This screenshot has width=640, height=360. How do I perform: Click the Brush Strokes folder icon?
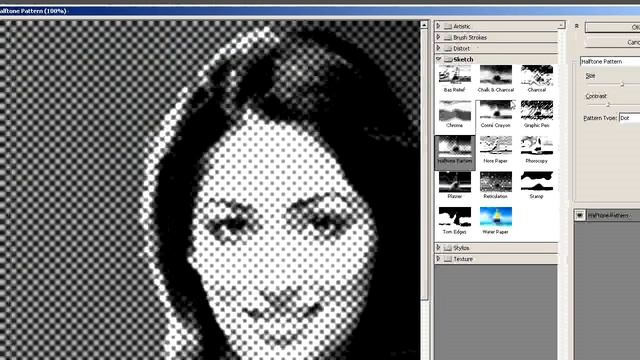pos(448,37)
